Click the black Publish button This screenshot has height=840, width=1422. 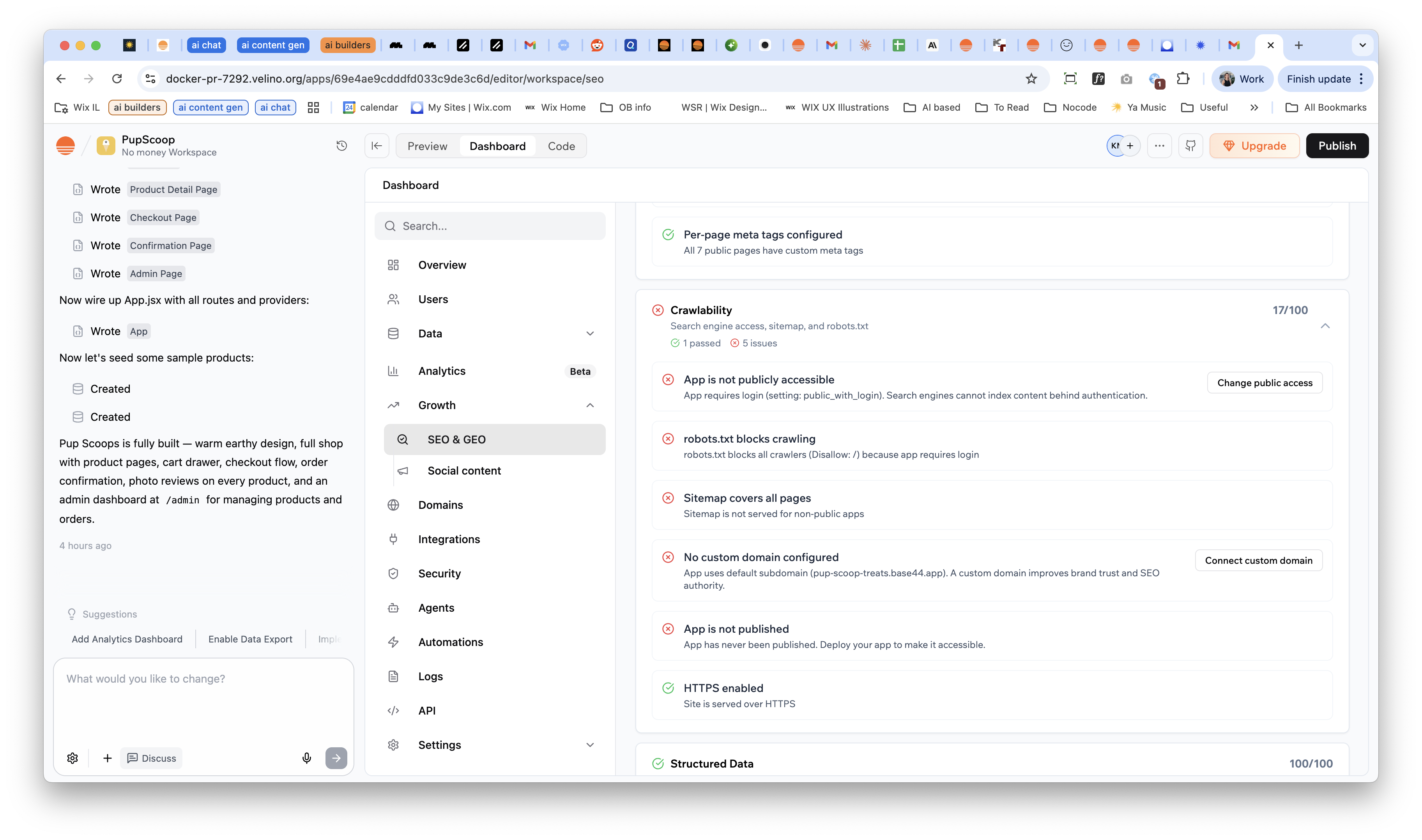(x=1337, y=145)
